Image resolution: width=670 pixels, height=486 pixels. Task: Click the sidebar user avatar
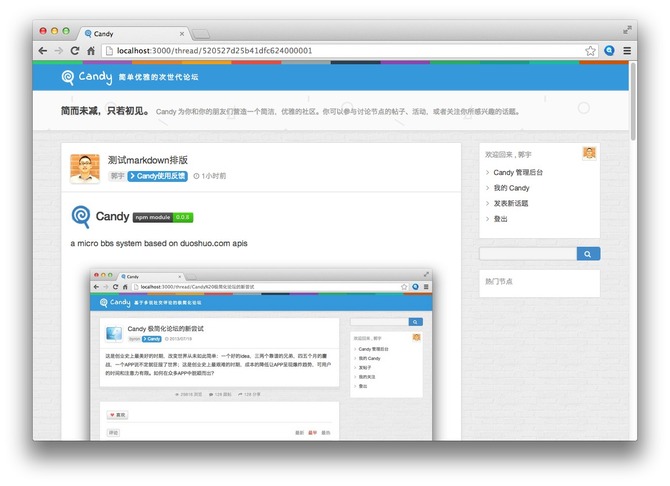[x=589, y=153]
